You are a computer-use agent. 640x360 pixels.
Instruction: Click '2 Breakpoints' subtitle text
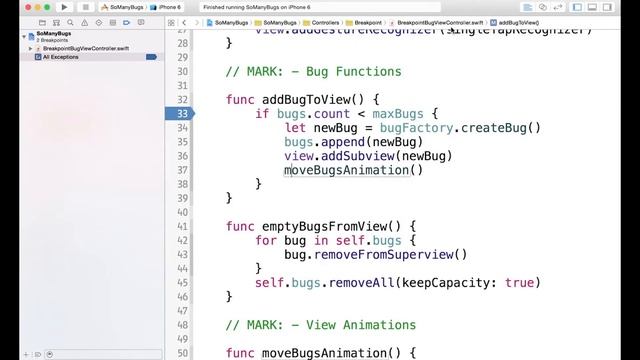52,40
